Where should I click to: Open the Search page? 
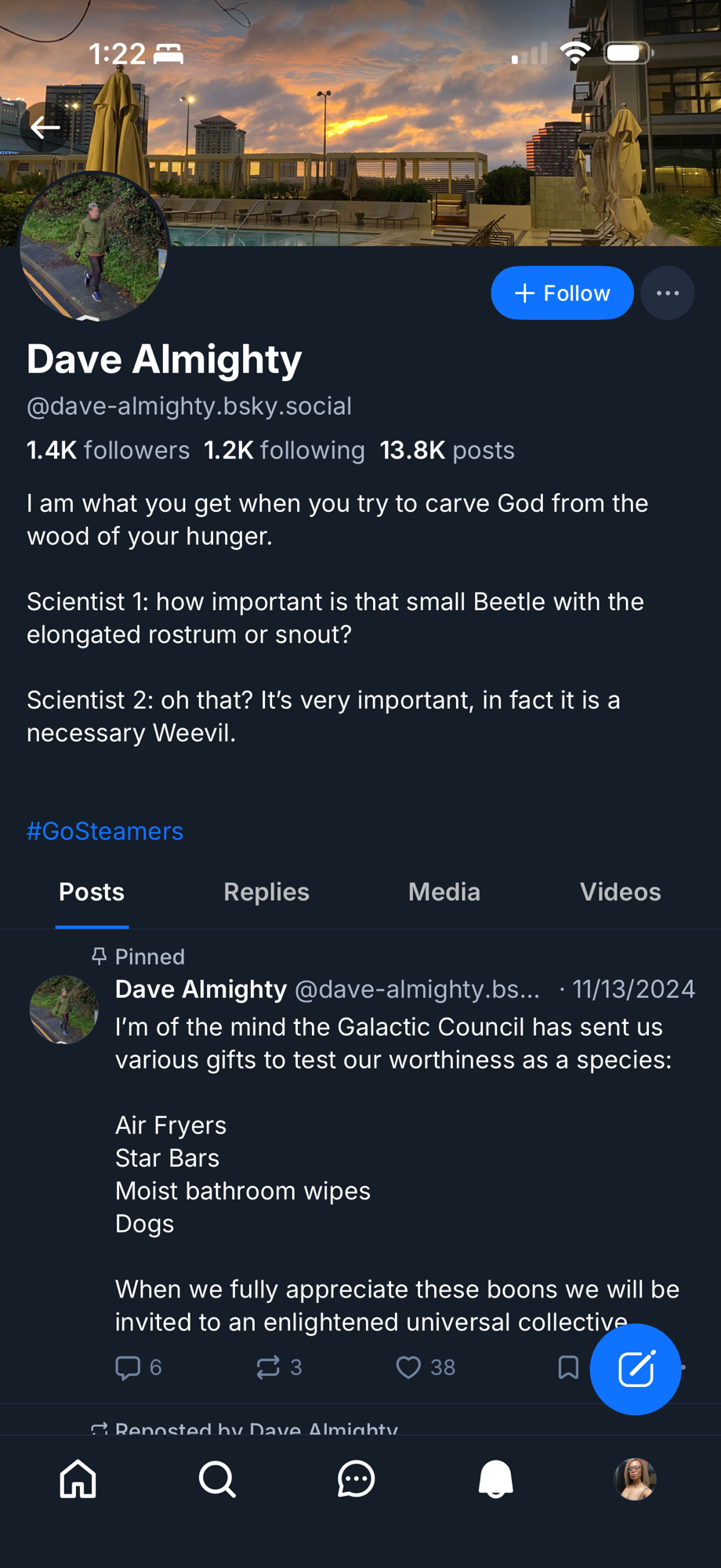pyautogui.click(x=217, y=1479)
